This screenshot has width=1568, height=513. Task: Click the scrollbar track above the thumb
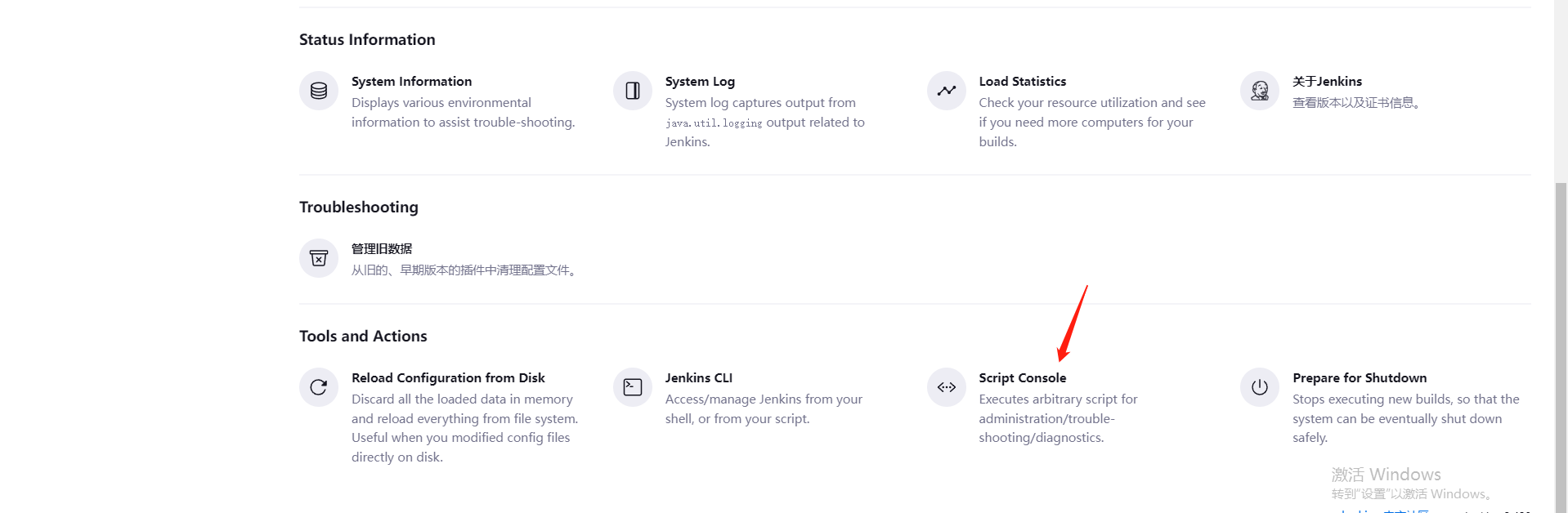click(1561, 90)
